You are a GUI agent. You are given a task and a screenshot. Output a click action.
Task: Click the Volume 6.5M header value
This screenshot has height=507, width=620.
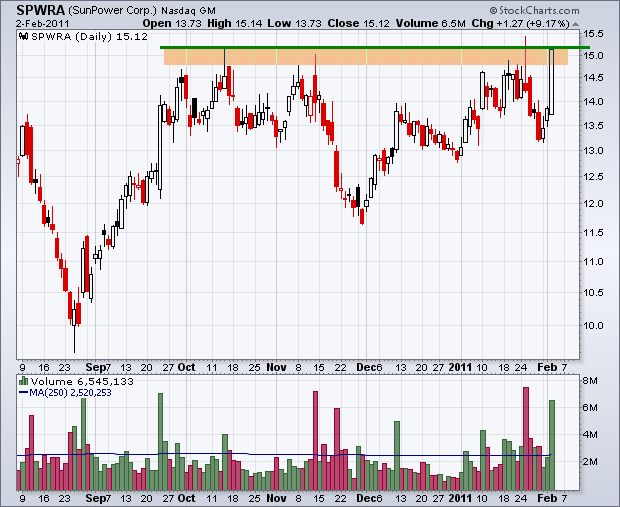(430, 23)
